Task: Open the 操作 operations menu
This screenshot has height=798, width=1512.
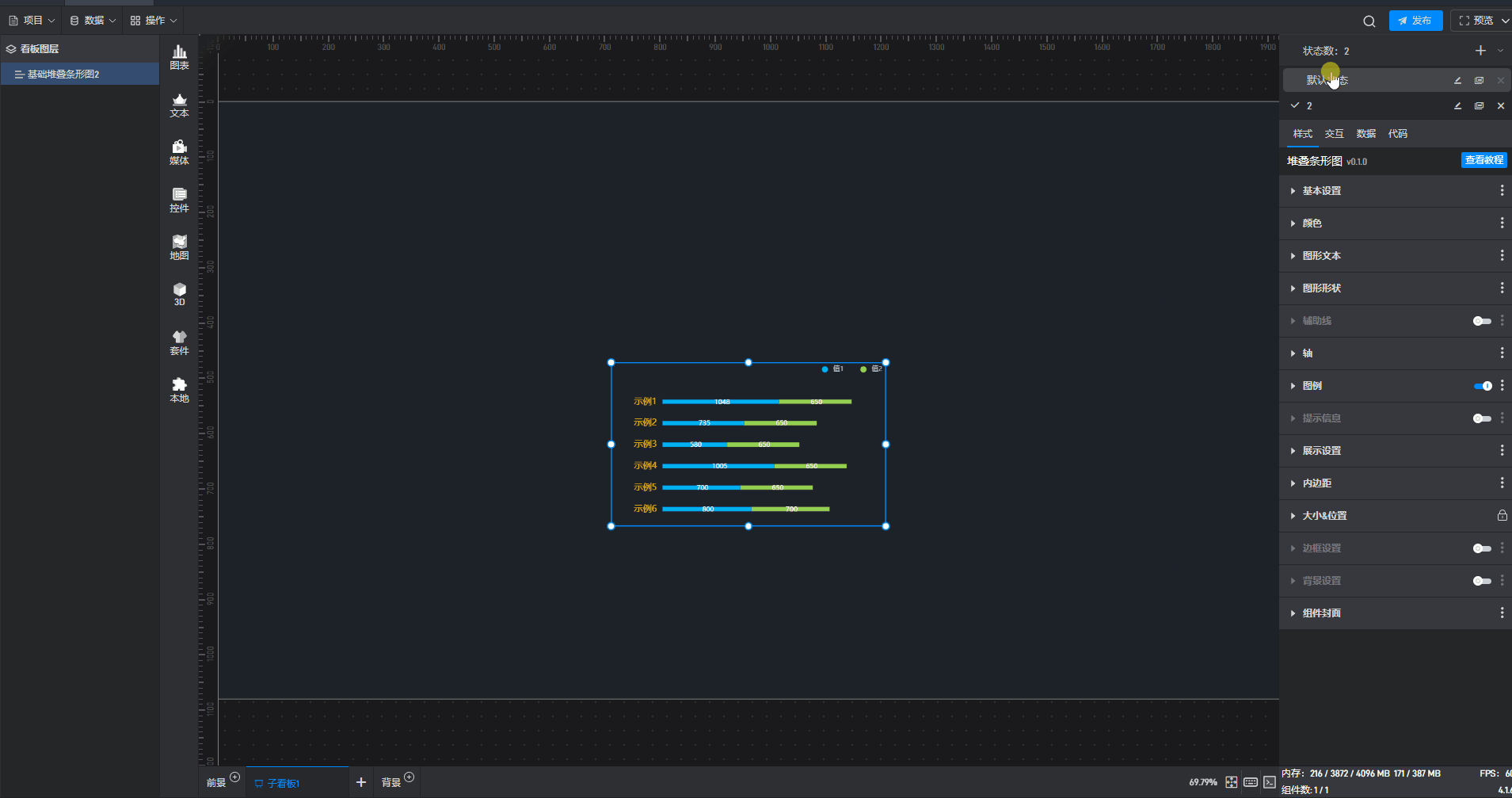Action: (x=154, y=21)
